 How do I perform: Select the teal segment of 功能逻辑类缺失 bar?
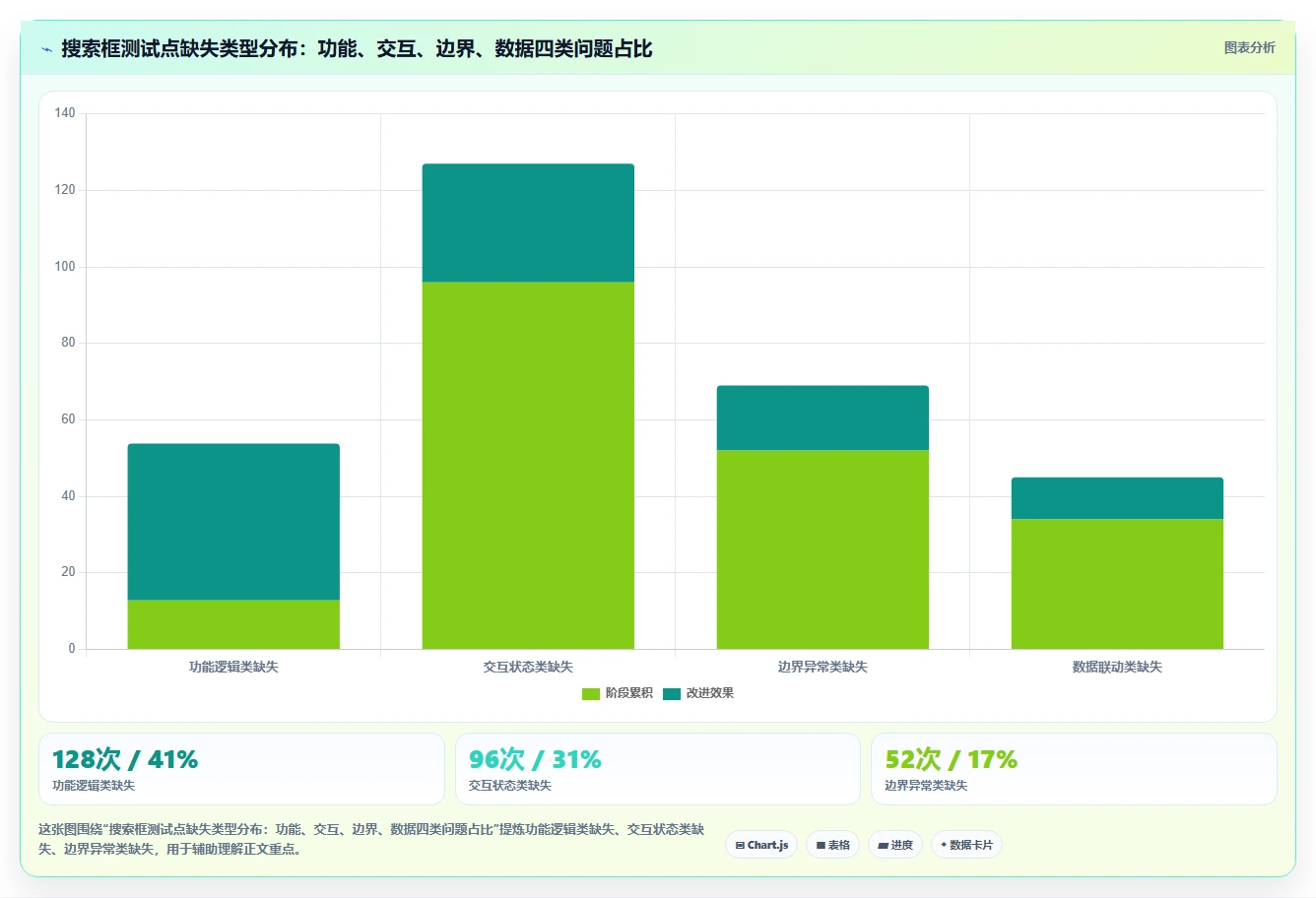click(x=233, y=522)
